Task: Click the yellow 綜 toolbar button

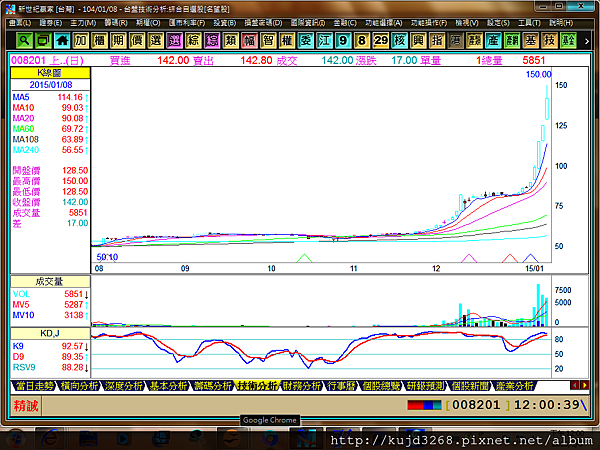Action: click(x=193, y=40)
